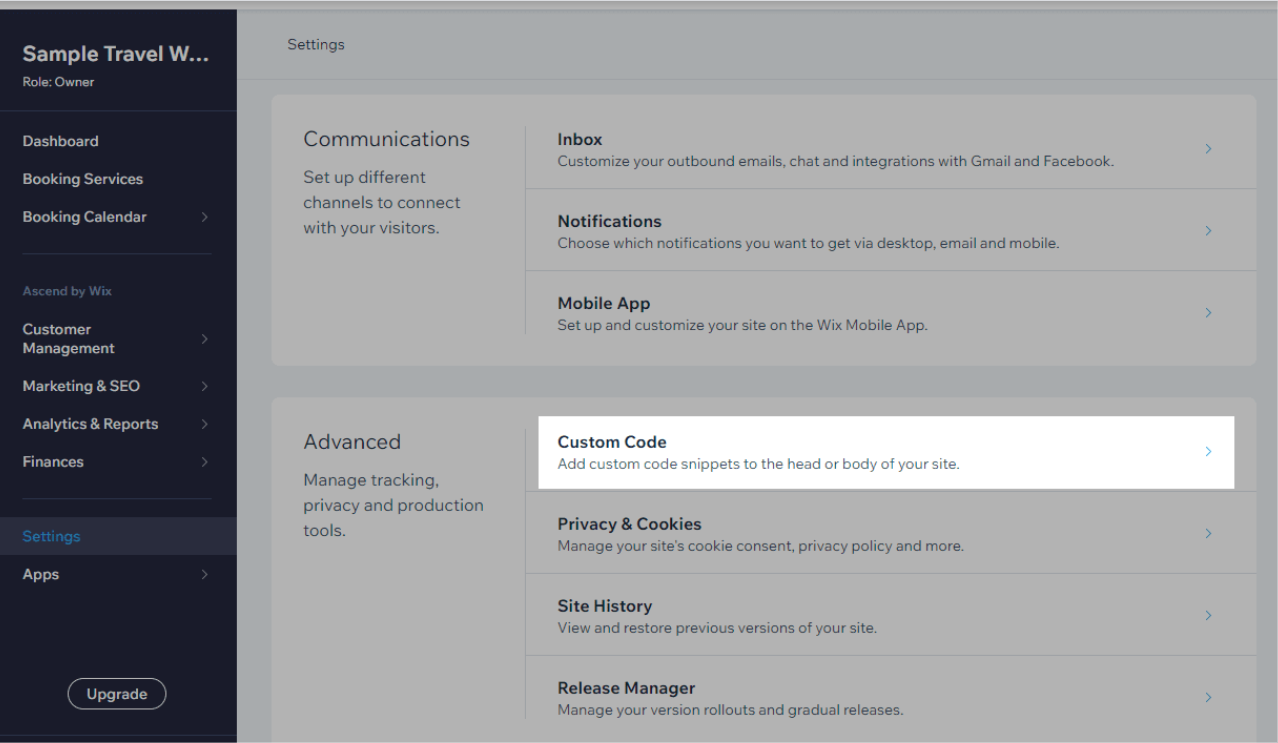Open the Custom Code settings title

click(611, 442)
